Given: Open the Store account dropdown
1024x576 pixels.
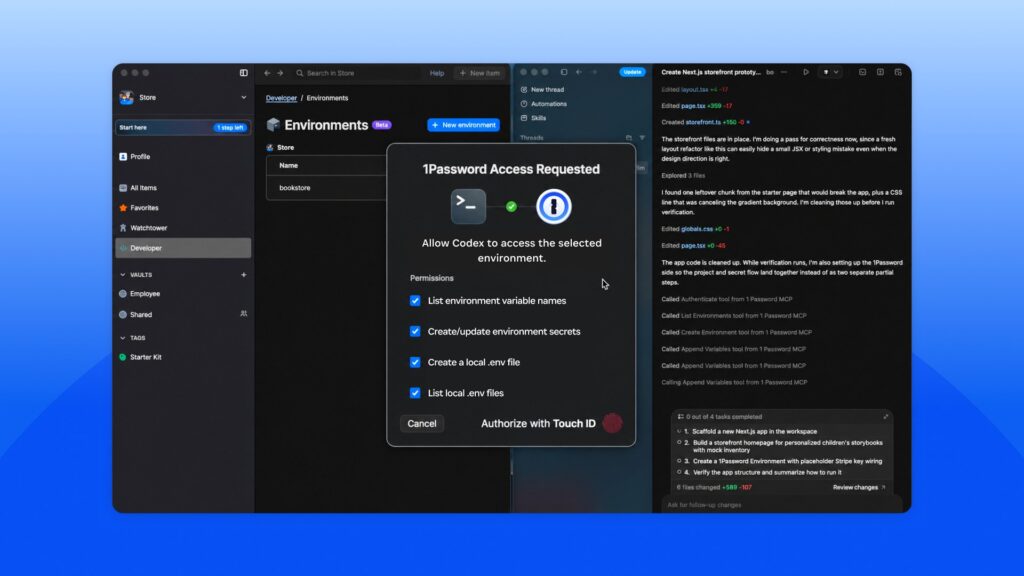Looking at the screenshot, I should point(244,97).
